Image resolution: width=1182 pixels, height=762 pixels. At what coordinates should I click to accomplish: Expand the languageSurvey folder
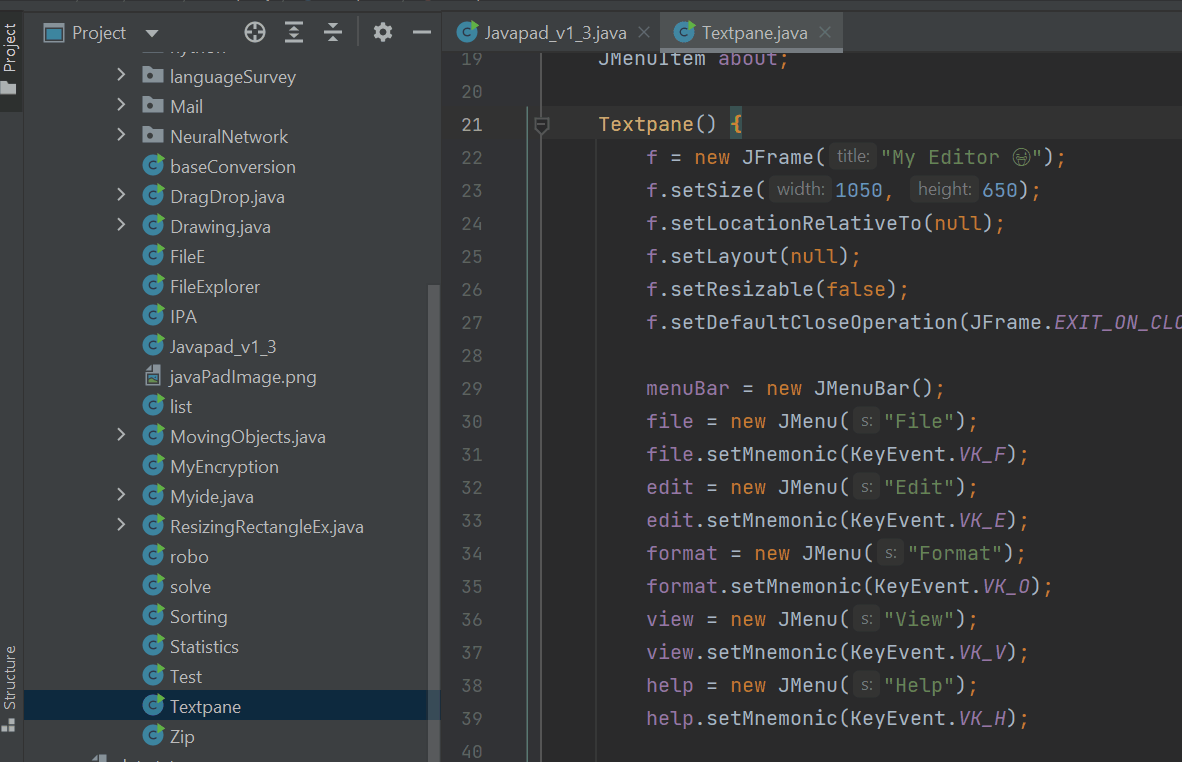coord(121,75)
